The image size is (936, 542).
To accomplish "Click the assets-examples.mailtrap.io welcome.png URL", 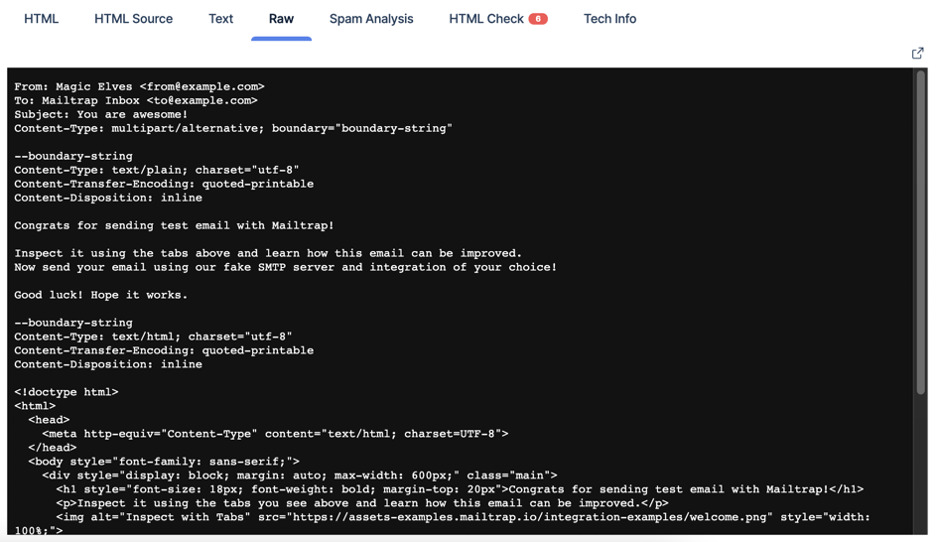I will pos(530,517).
